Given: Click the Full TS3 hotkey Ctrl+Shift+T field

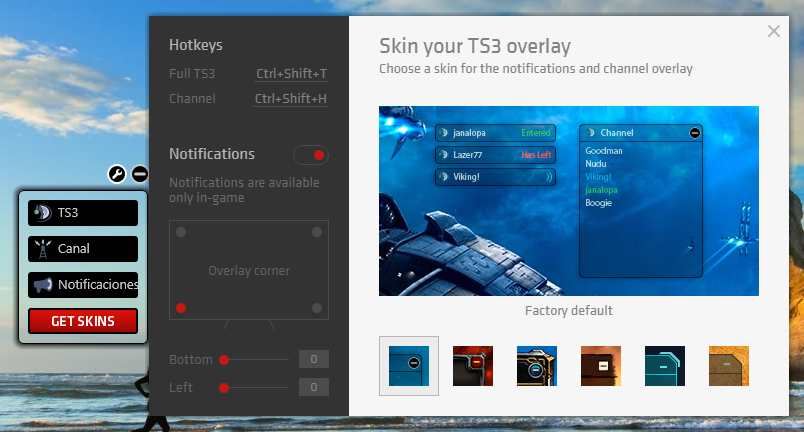Looking at the screenshot, I should pyautogui.click(x=291, y=74).
